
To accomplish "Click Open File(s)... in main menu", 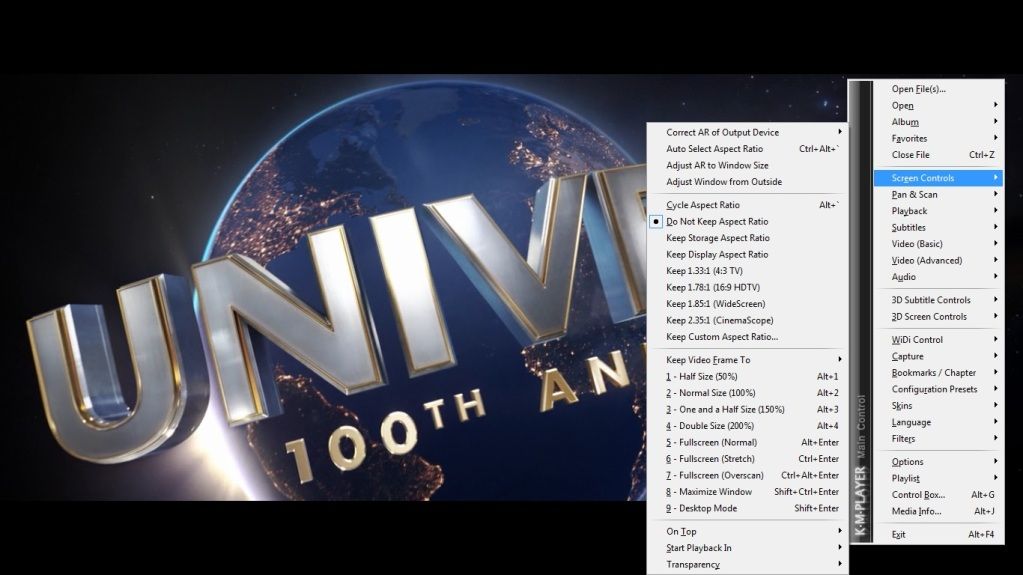I will click(x=938, y=89).
